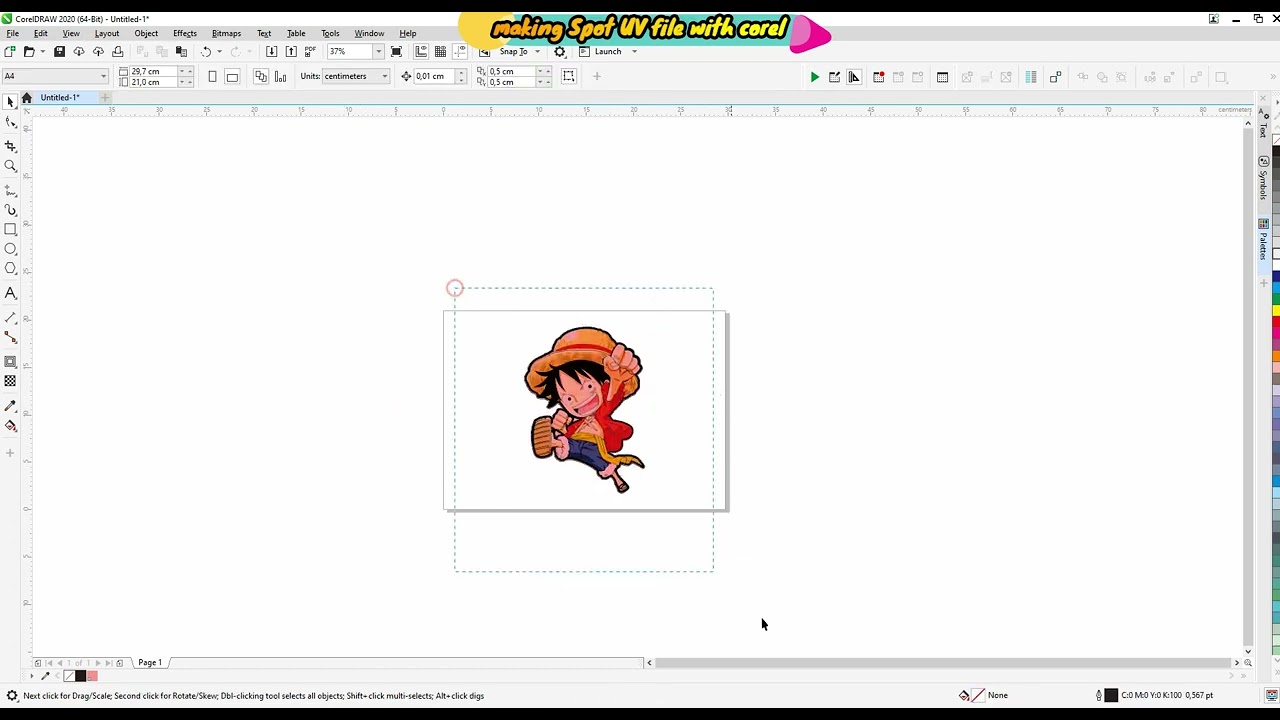The image size is (1280, 720).
Task: Open the File menu
Action: (13, 33)
